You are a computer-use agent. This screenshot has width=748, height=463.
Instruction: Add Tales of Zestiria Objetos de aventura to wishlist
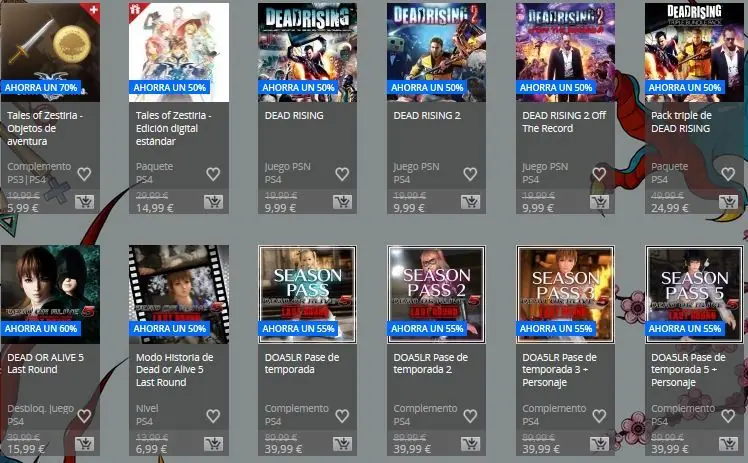point(84,174)
